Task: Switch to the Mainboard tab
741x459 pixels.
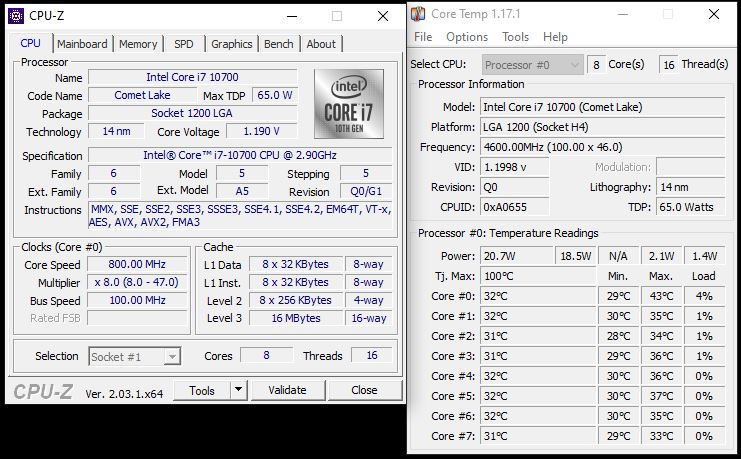Action: click(82, 44)
